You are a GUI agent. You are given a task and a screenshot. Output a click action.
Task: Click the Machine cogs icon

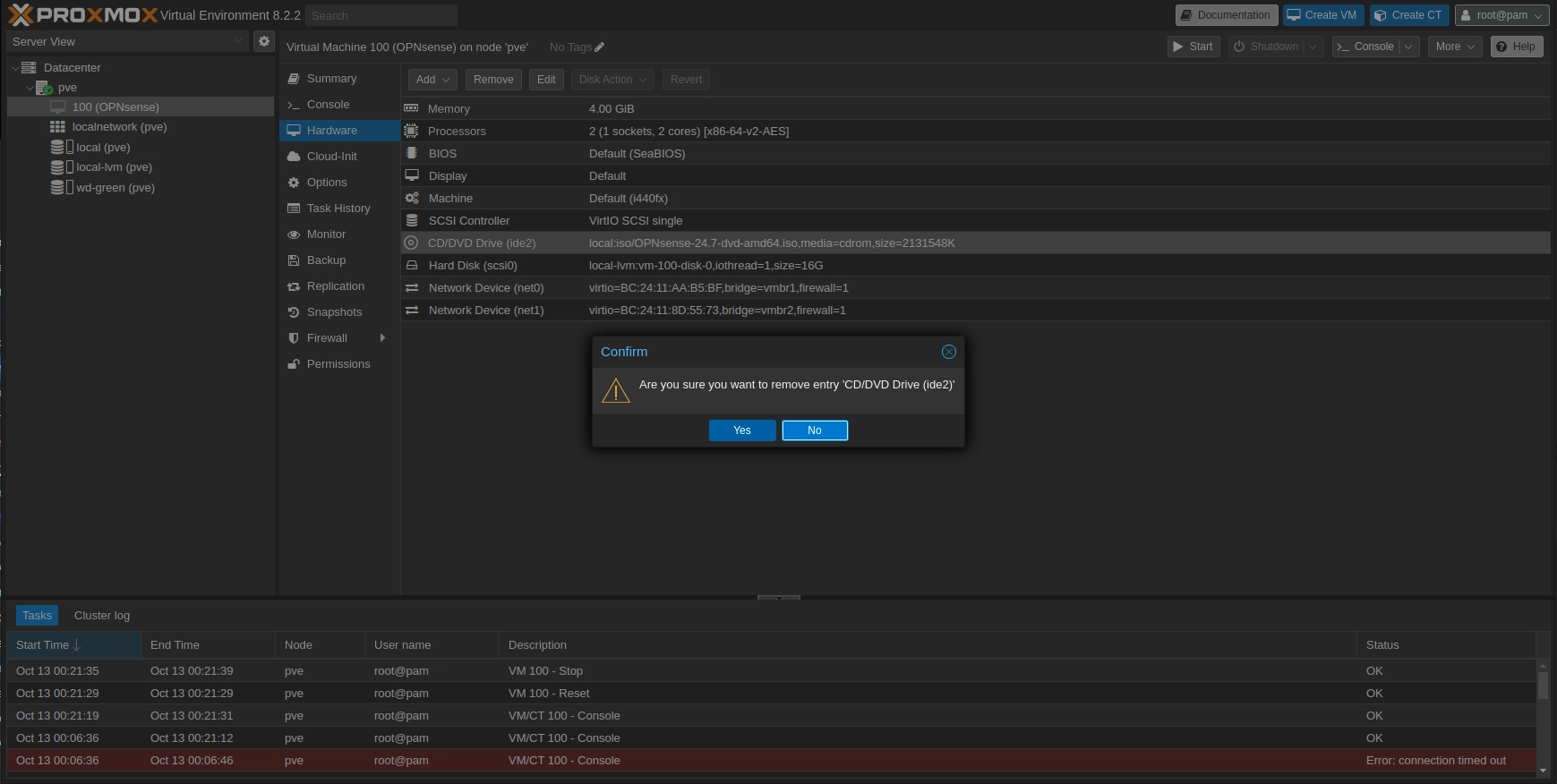point(412,198)
